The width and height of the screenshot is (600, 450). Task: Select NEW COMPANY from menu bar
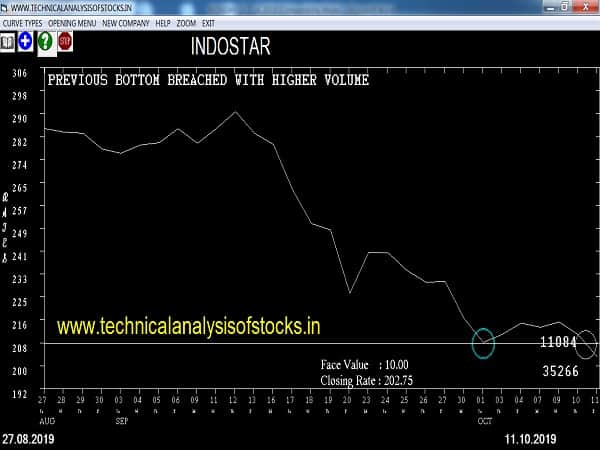(126, 22)
